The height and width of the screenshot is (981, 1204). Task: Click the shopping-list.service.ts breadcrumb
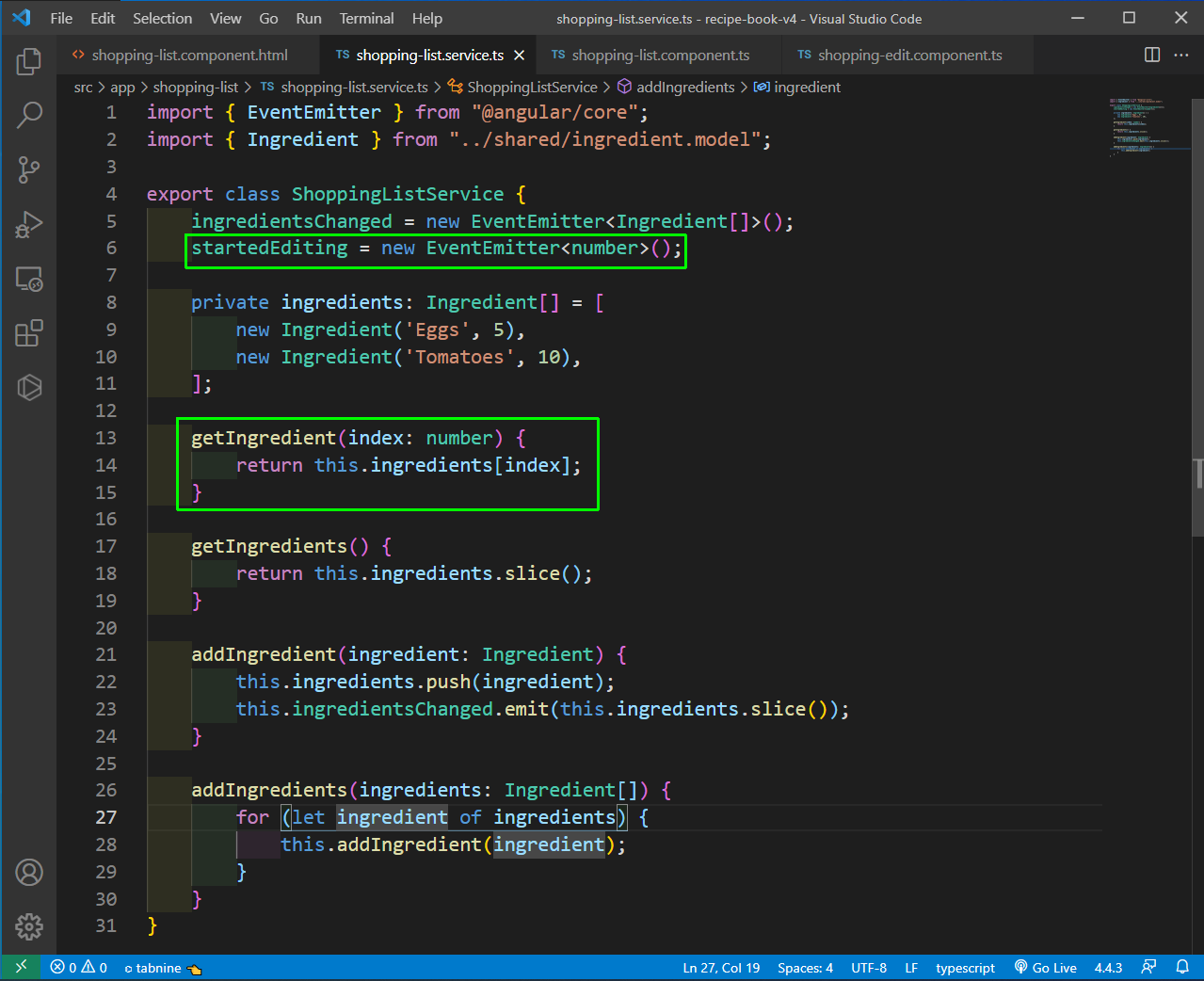345,87
